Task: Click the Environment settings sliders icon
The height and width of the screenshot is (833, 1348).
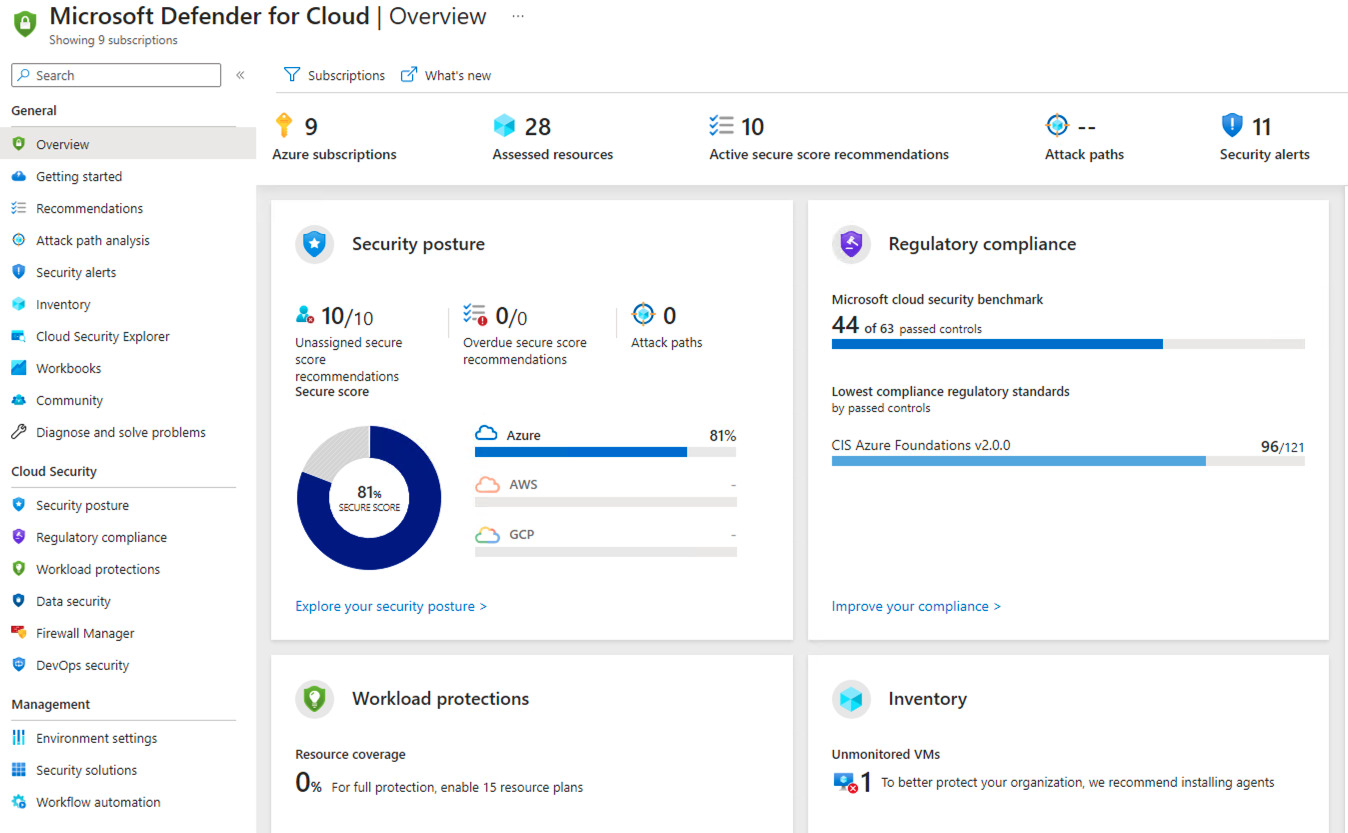Action: tap(18, 738)
